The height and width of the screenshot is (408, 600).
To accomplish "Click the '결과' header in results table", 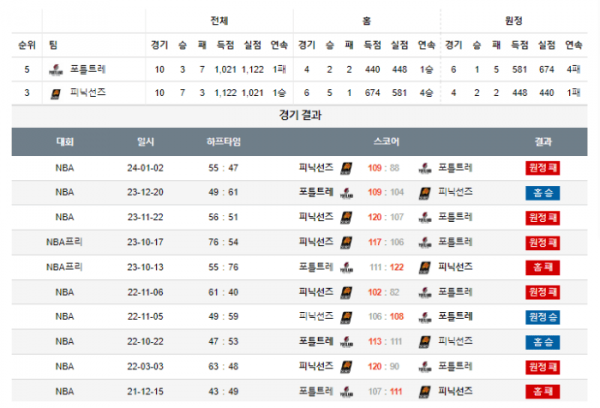I will point(543,142).
